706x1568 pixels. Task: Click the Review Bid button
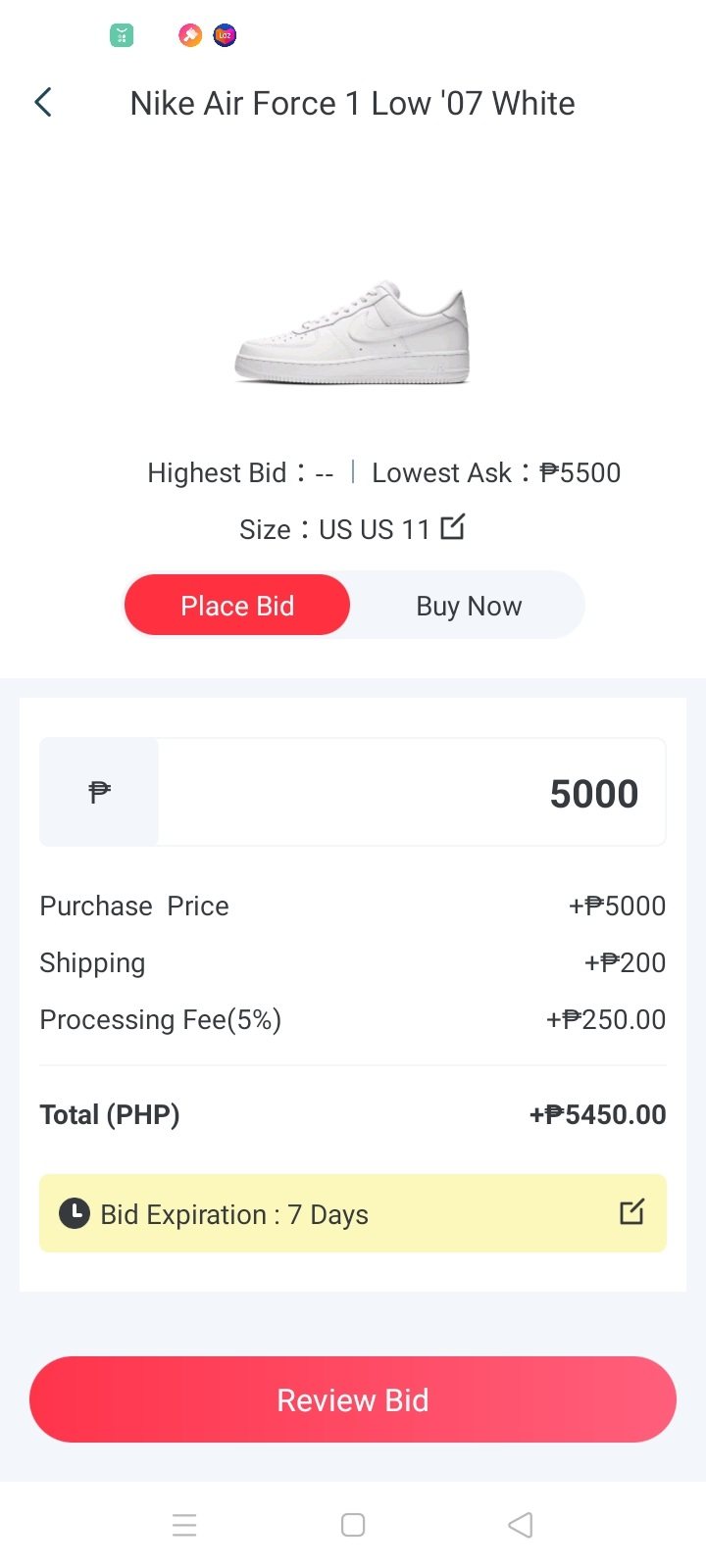[353, 1399]
